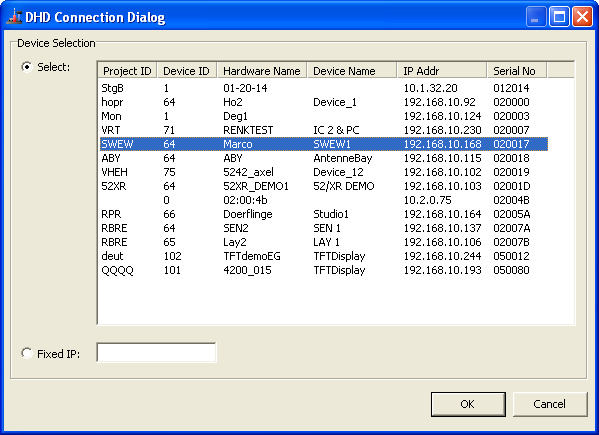Maximize the DHD Connection Dialog window

tap(559, 17)
